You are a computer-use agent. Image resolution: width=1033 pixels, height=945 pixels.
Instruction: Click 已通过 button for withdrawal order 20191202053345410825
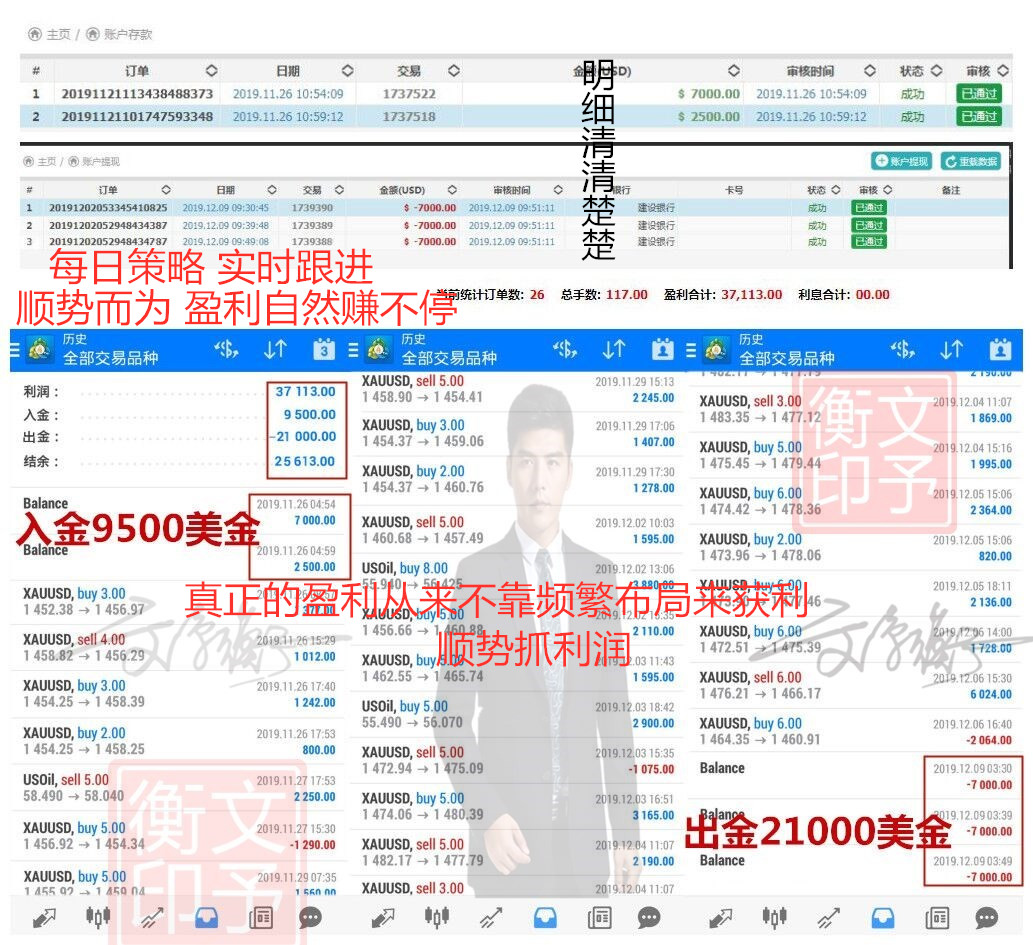tap(869, 208)
